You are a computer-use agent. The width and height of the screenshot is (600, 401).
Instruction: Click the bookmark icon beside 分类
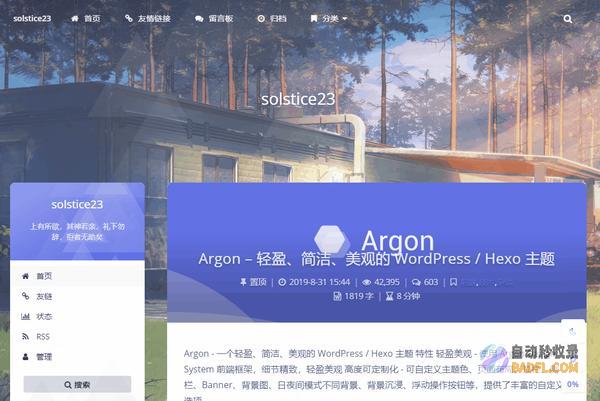click(x=314, y=18)
